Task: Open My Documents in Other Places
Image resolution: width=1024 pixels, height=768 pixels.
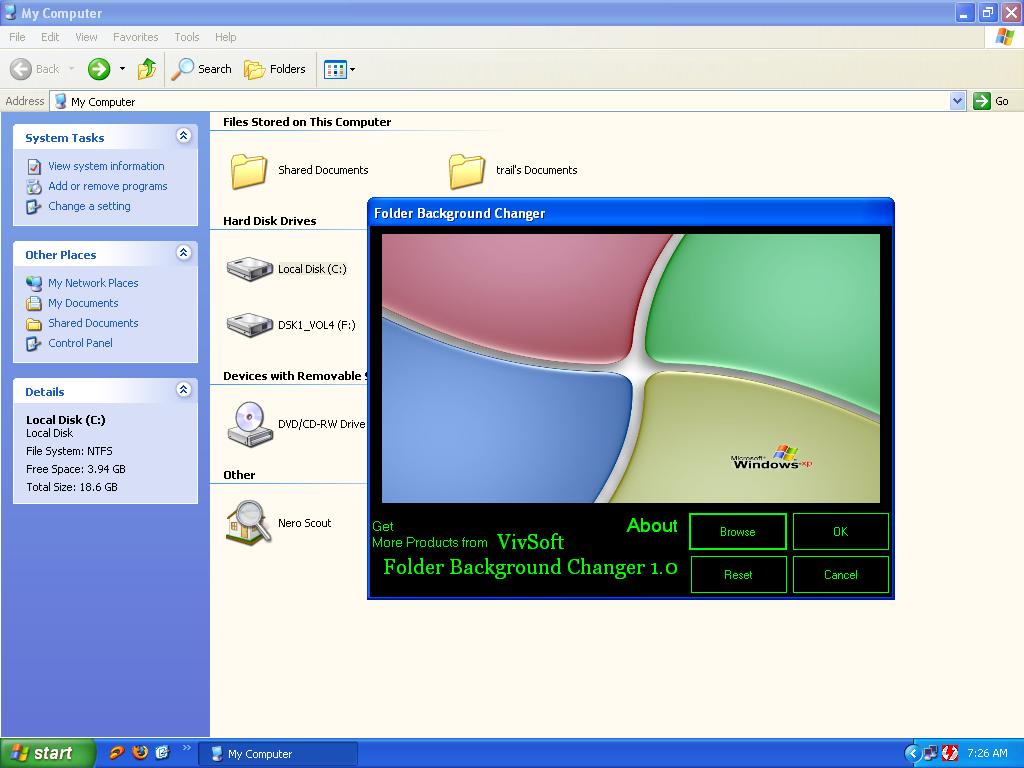Action: point(83,303)
